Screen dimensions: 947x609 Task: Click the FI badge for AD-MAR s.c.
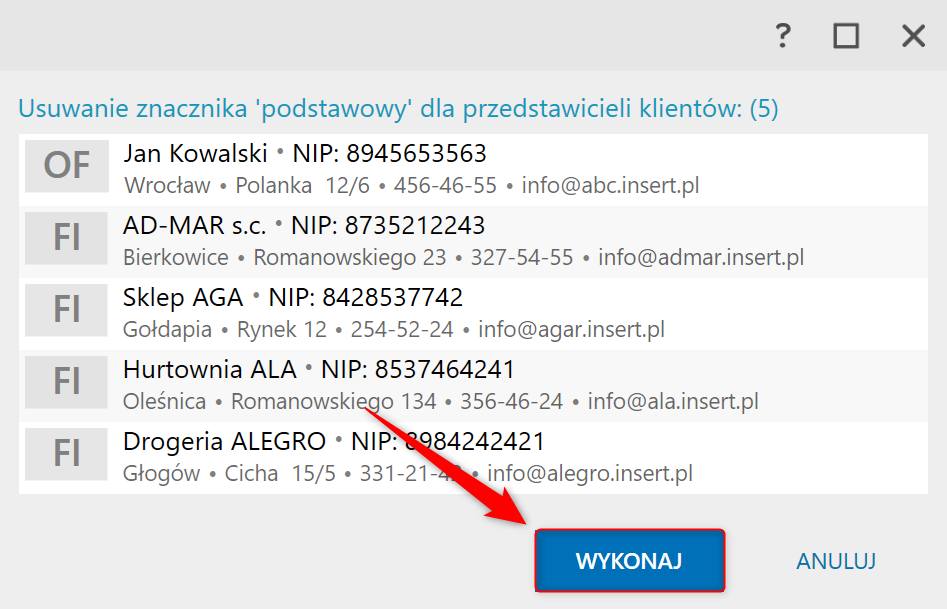[x=66, y=238]
